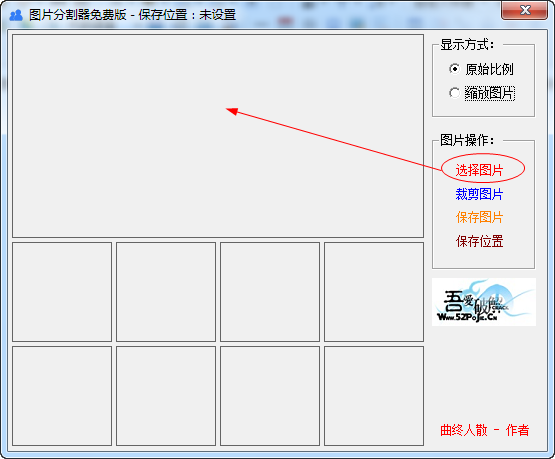Image resolution: width=555 pixels, height=459 pixels.
Task: Open the 保存位置 setting
Action: click(479, 241)
